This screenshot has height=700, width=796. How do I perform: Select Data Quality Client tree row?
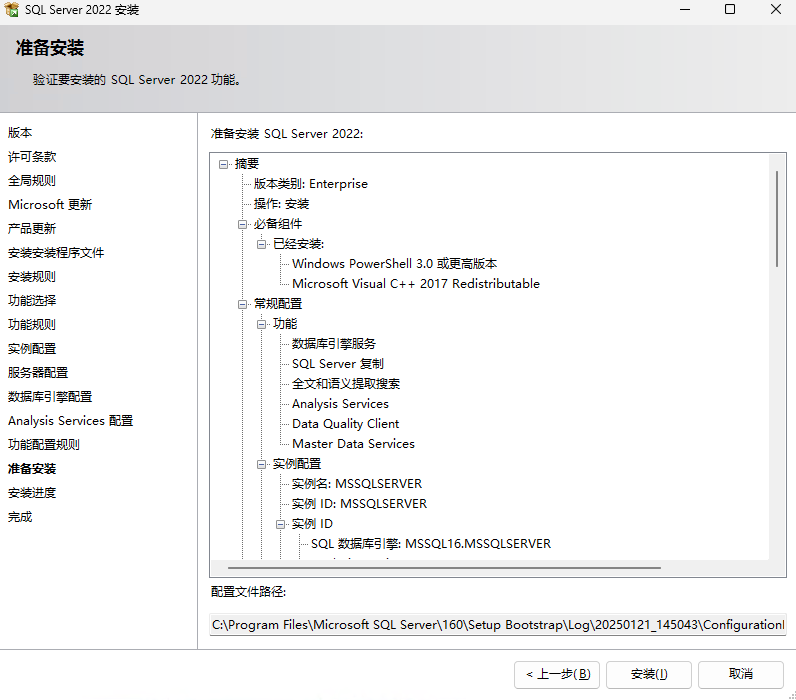coord(345,423)
